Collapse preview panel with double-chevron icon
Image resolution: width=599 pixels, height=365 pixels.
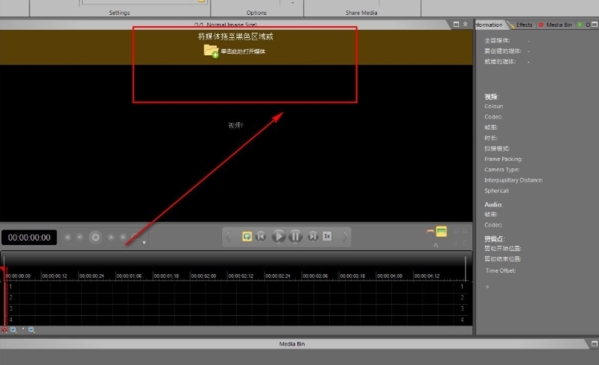(465, 24)
